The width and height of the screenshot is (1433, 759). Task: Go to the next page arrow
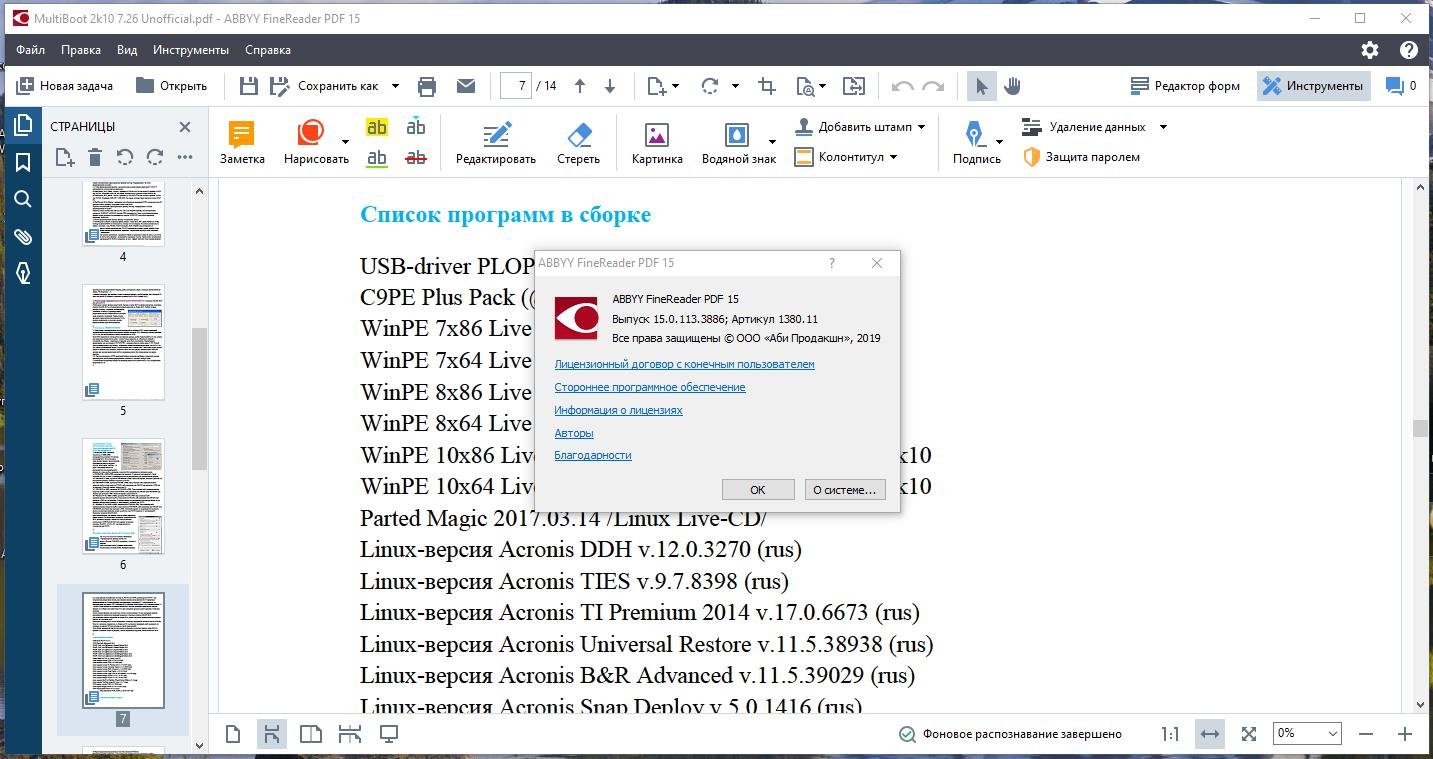click(x=610, y=86)
